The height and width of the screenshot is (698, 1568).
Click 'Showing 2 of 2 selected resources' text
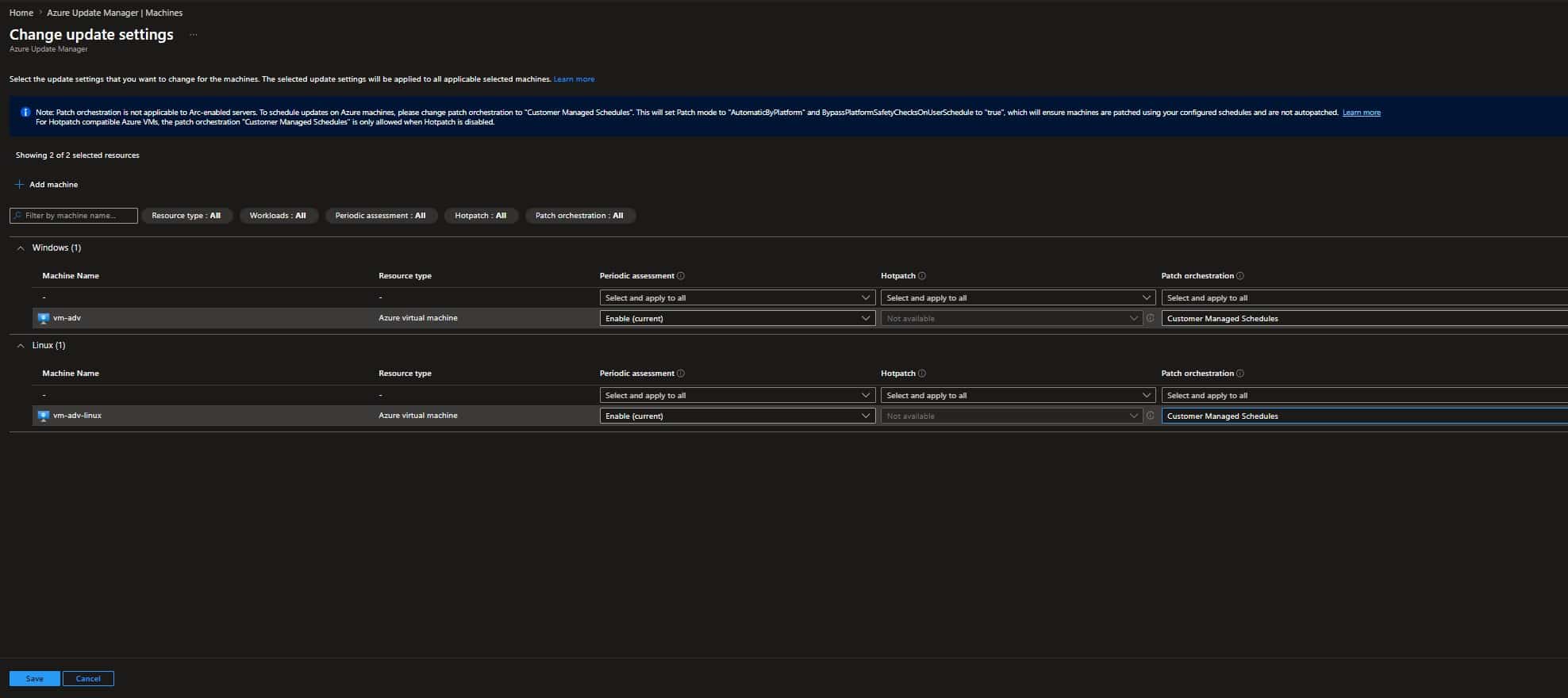pos(78,155)
